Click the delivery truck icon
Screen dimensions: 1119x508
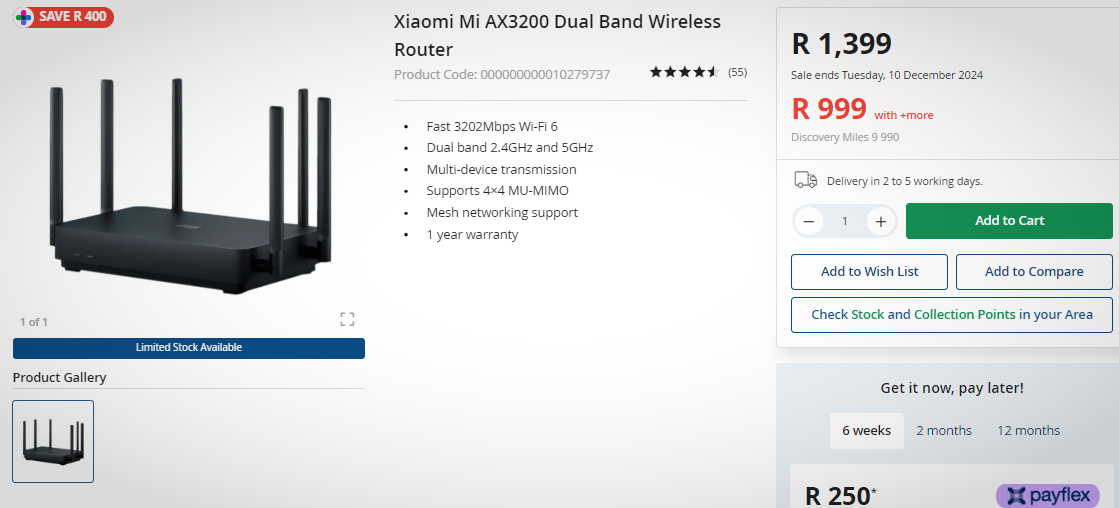(805, 180)
